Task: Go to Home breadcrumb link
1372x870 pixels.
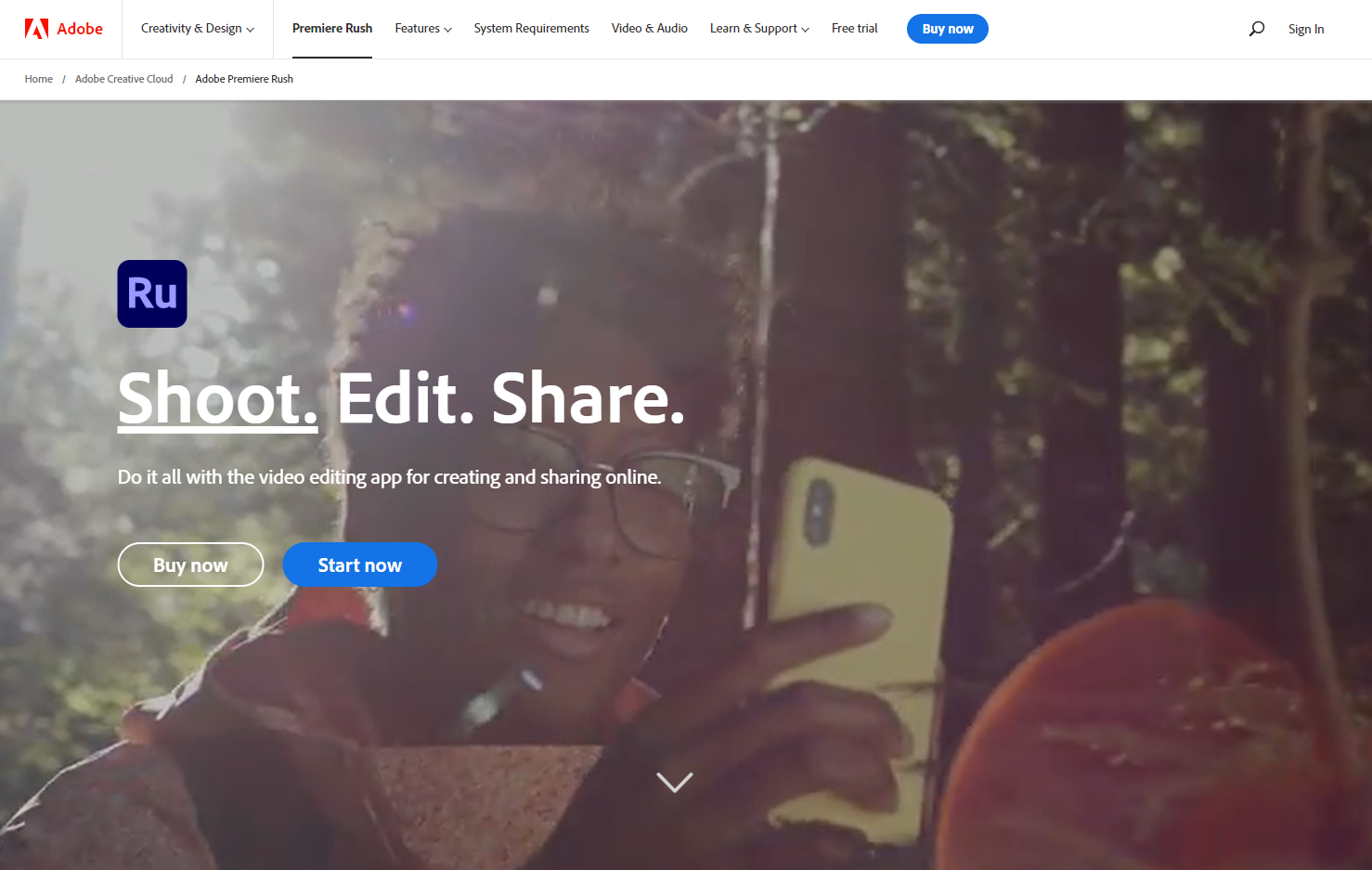Action: [39, 79]
